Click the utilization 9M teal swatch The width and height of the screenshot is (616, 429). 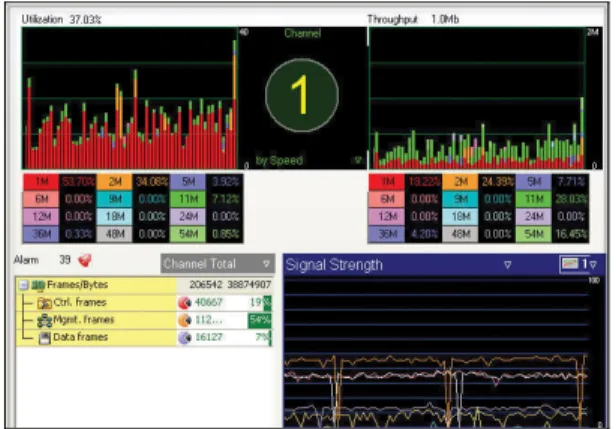115,199
